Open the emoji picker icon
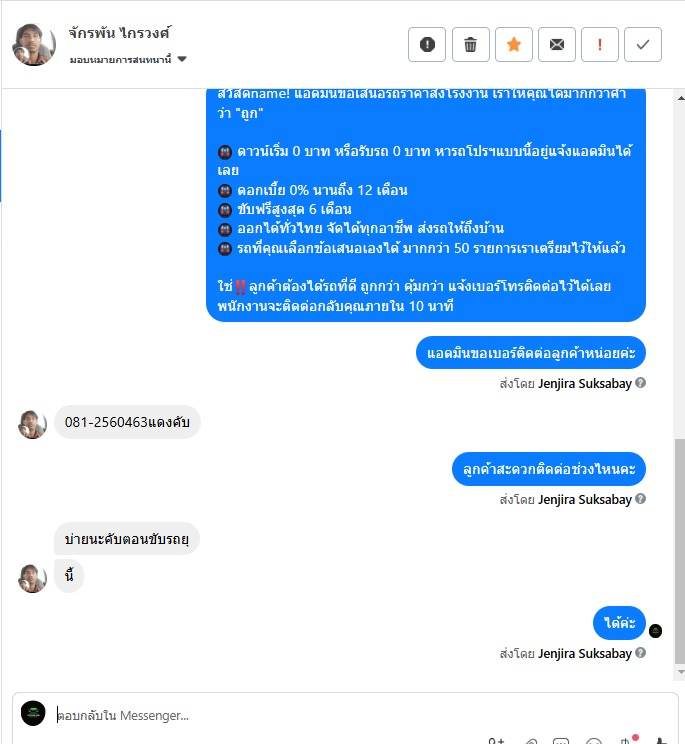This screenshot has width=685, height=744. click(594, 741)
